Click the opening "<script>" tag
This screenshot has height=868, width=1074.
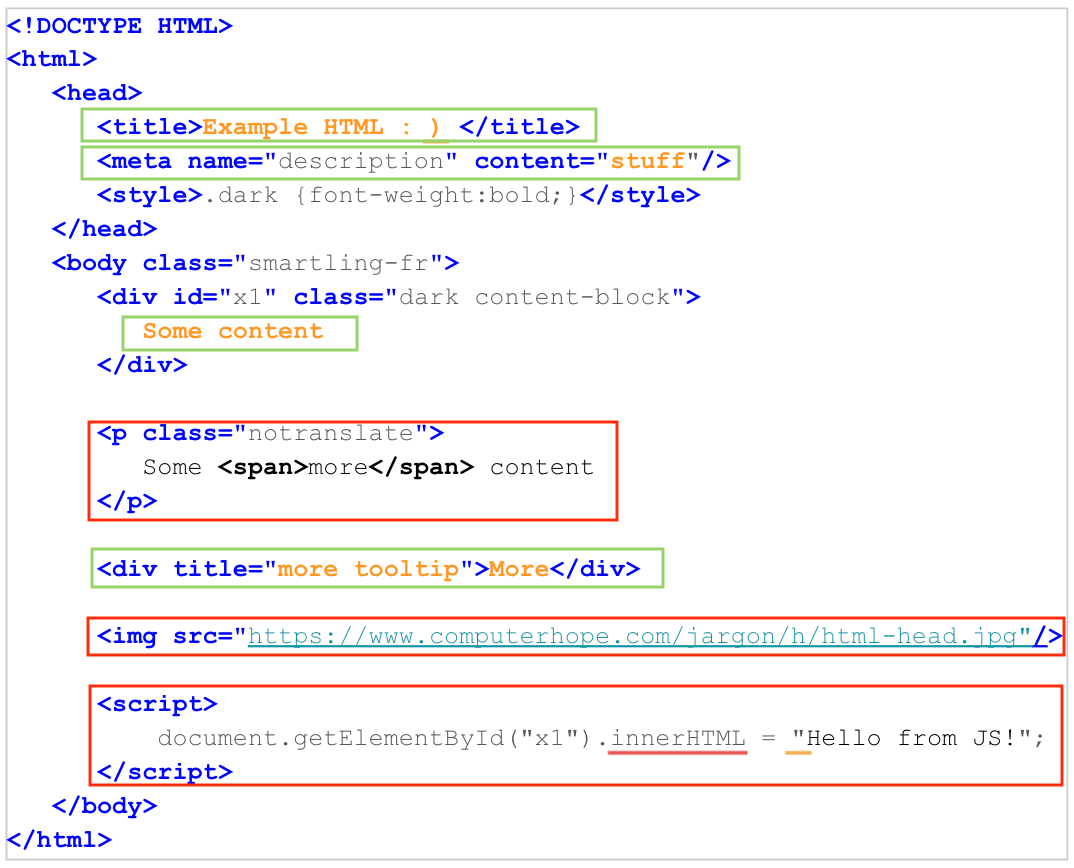click(158, 704)
